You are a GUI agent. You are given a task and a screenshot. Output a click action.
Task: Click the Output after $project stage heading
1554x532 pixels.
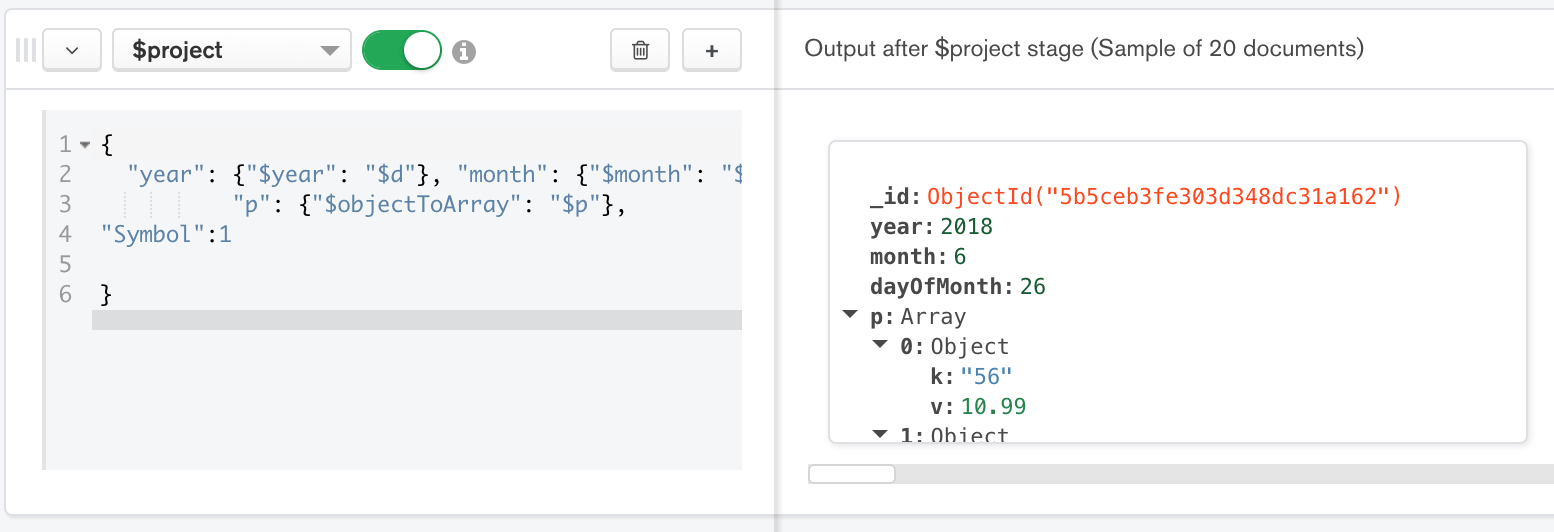click(1084, 48)
